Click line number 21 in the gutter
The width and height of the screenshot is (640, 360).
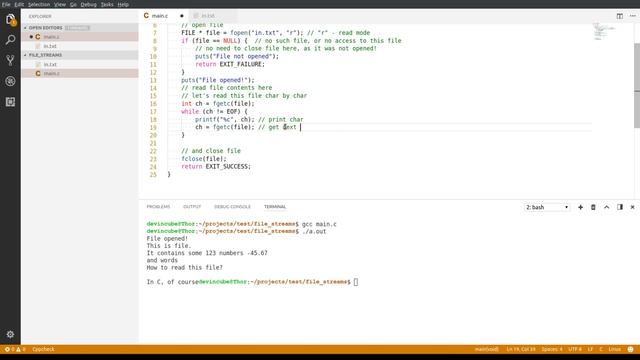tap(153, 143)
